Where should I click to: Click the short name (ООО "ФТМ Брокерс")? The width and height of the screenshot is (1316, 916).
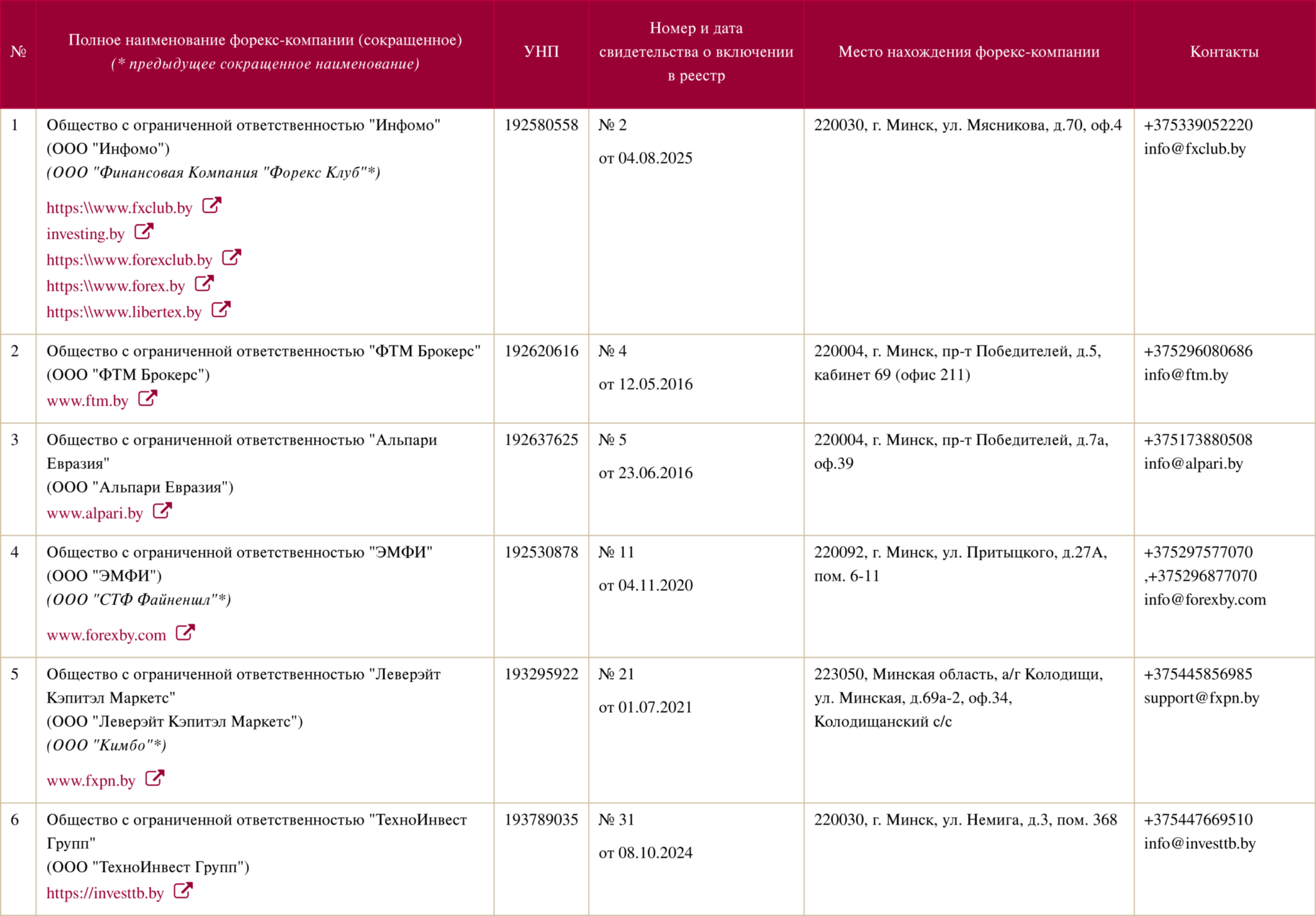click(x=128, y=375)
